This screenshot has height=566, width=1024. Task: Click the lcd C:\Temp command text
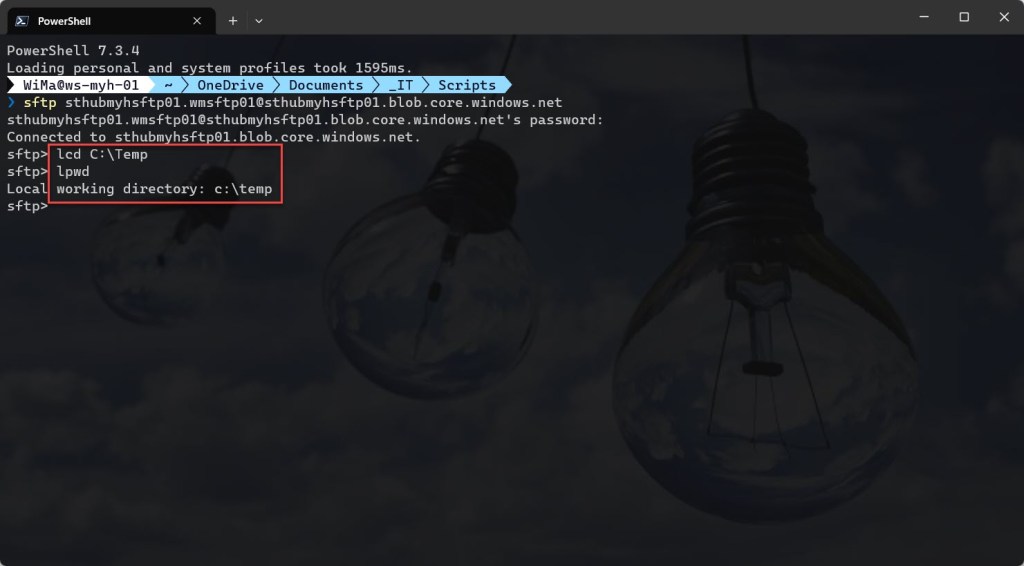tap(102, 154)
